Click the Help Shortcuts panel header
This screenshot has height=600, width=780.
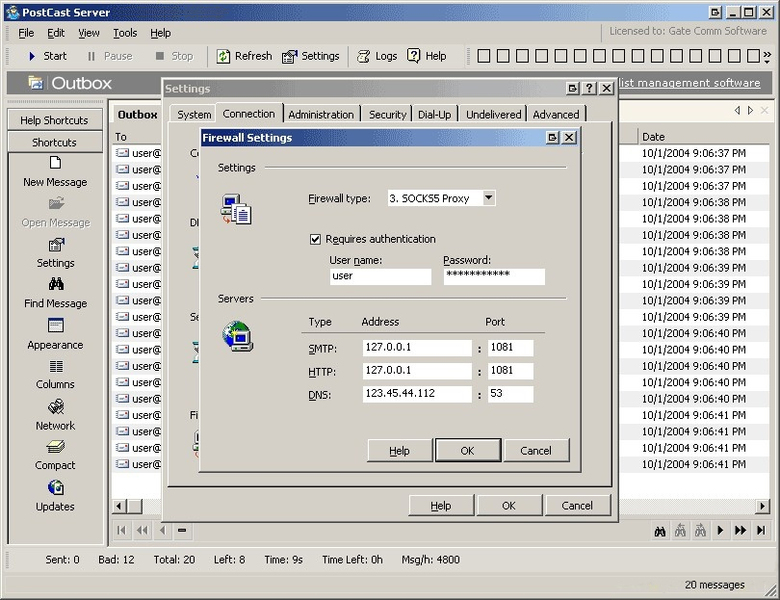coord(55,120)
